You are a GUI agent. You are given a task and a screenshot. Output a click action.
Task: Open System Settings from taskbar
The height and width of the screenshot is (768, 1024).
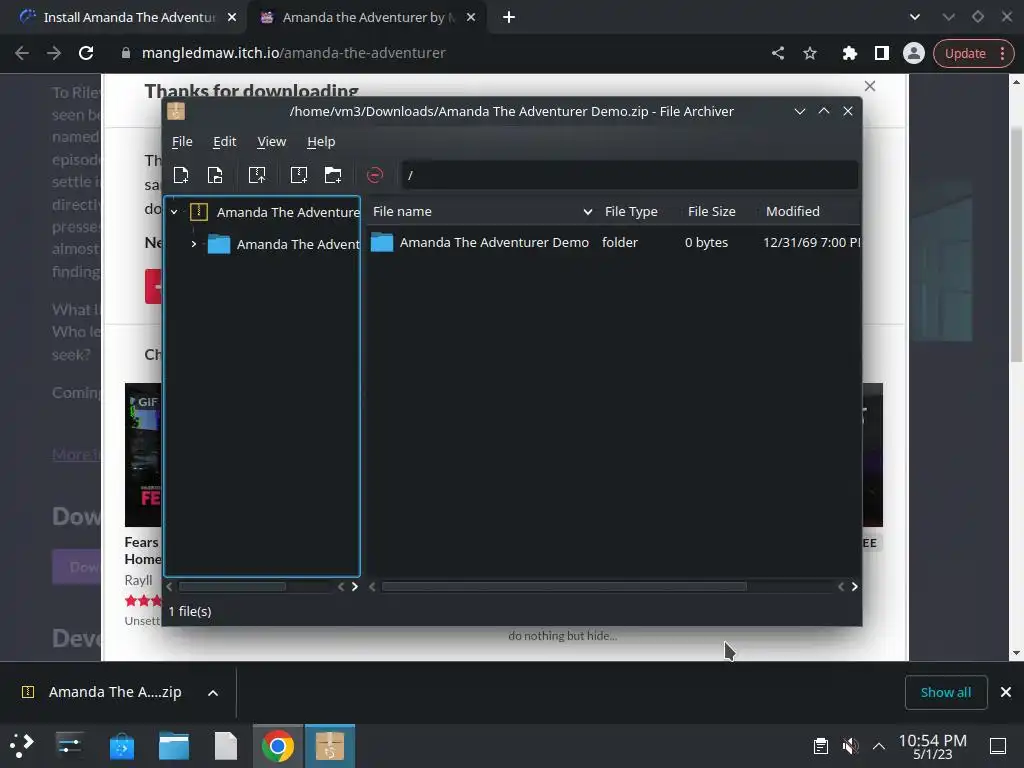click(69, 746)
